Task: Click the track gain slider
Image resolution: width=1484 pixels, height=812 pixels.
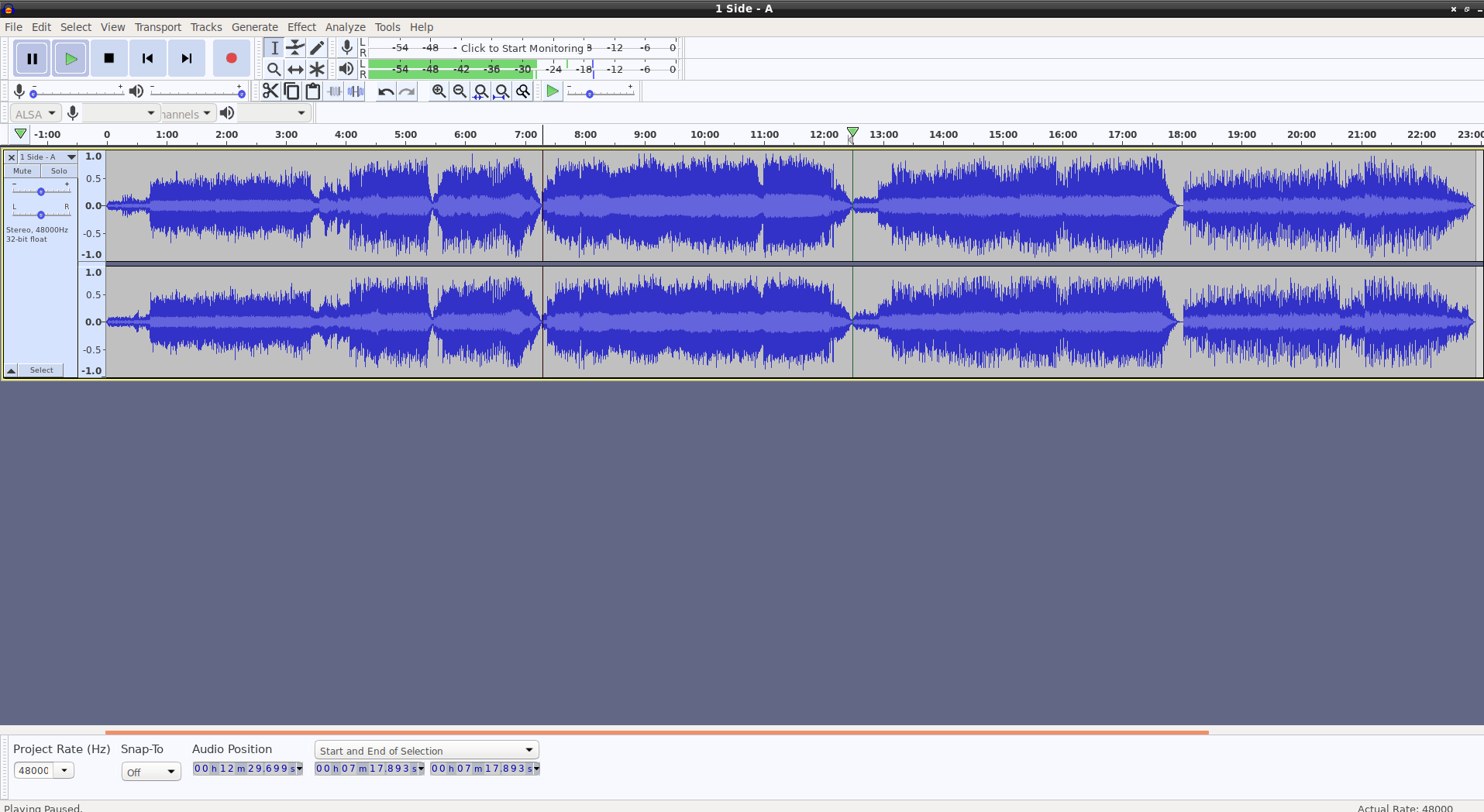Action: (x=41, y=191)
